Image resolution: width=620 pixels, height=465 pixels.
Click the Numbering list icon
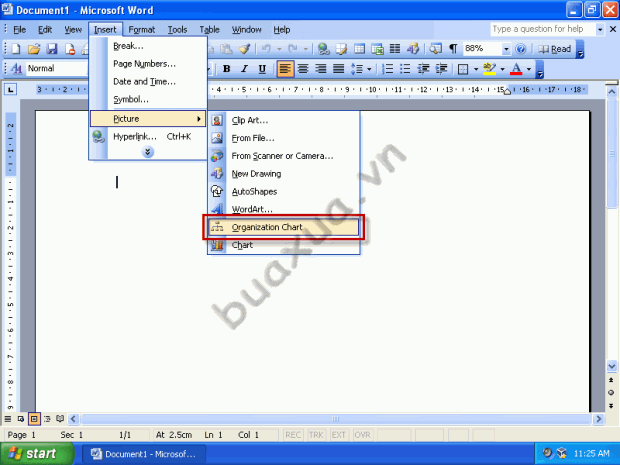(388, 69)
